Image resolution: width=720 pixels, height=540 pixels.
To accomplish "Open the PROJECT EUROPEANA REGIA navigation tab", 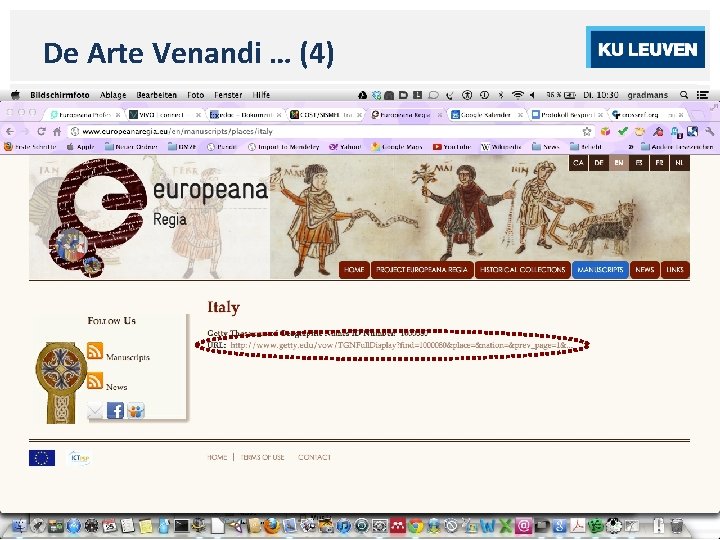I will [x=422, y=270].
